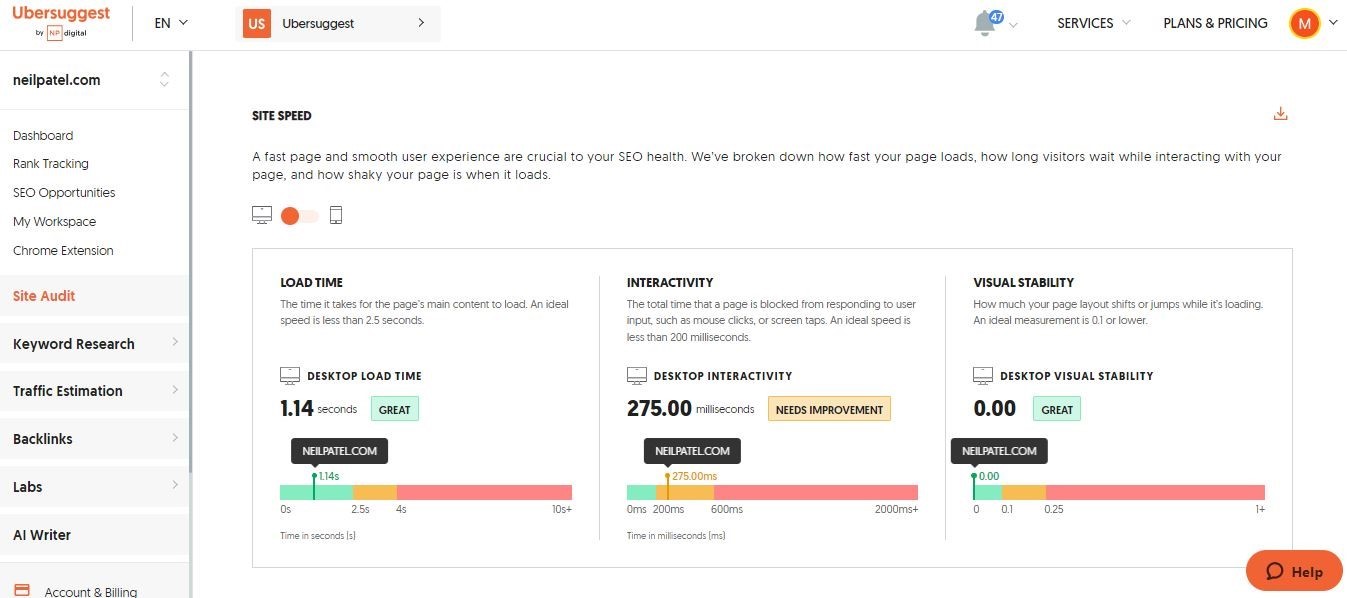Click the Ubersuggest project selector field
This screenshot has height=598, width=1347.
click(338, 23)
